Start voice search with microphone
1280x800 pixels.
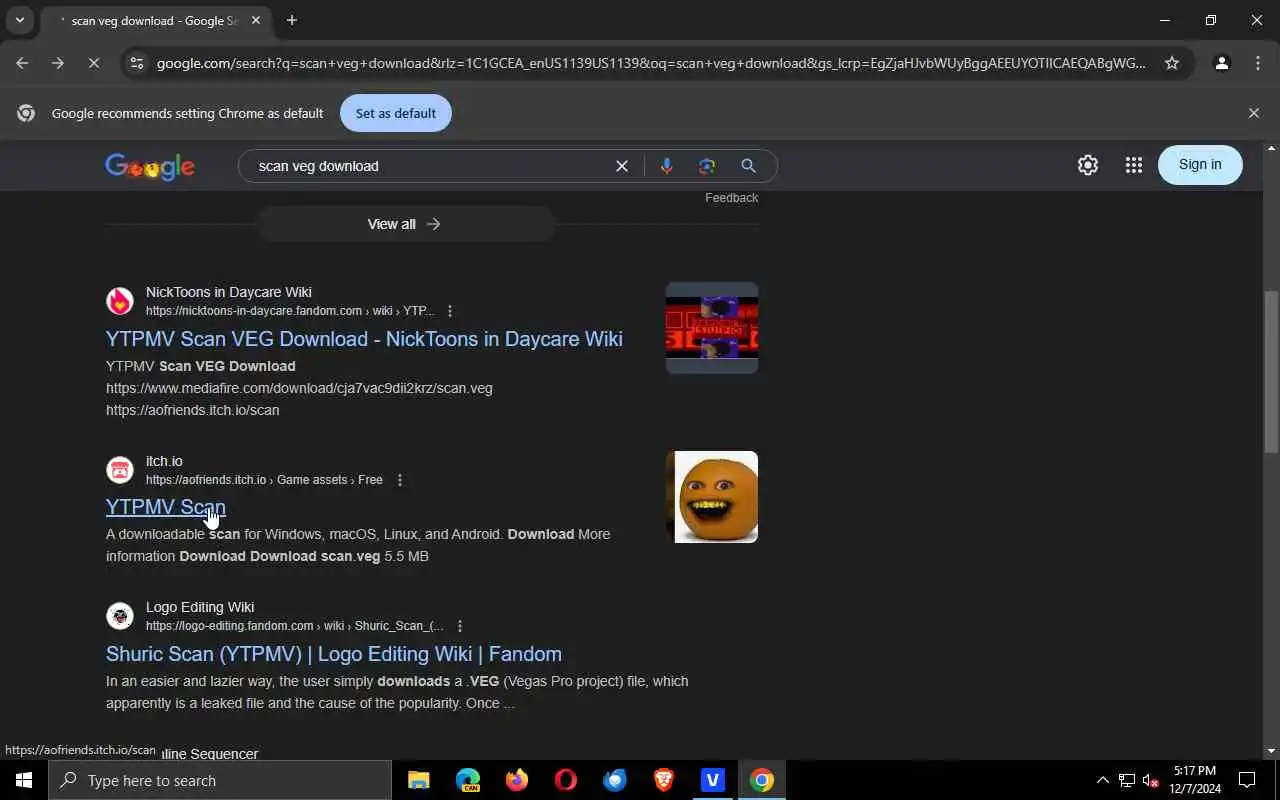pyautogui.click(x=666, y=166)
